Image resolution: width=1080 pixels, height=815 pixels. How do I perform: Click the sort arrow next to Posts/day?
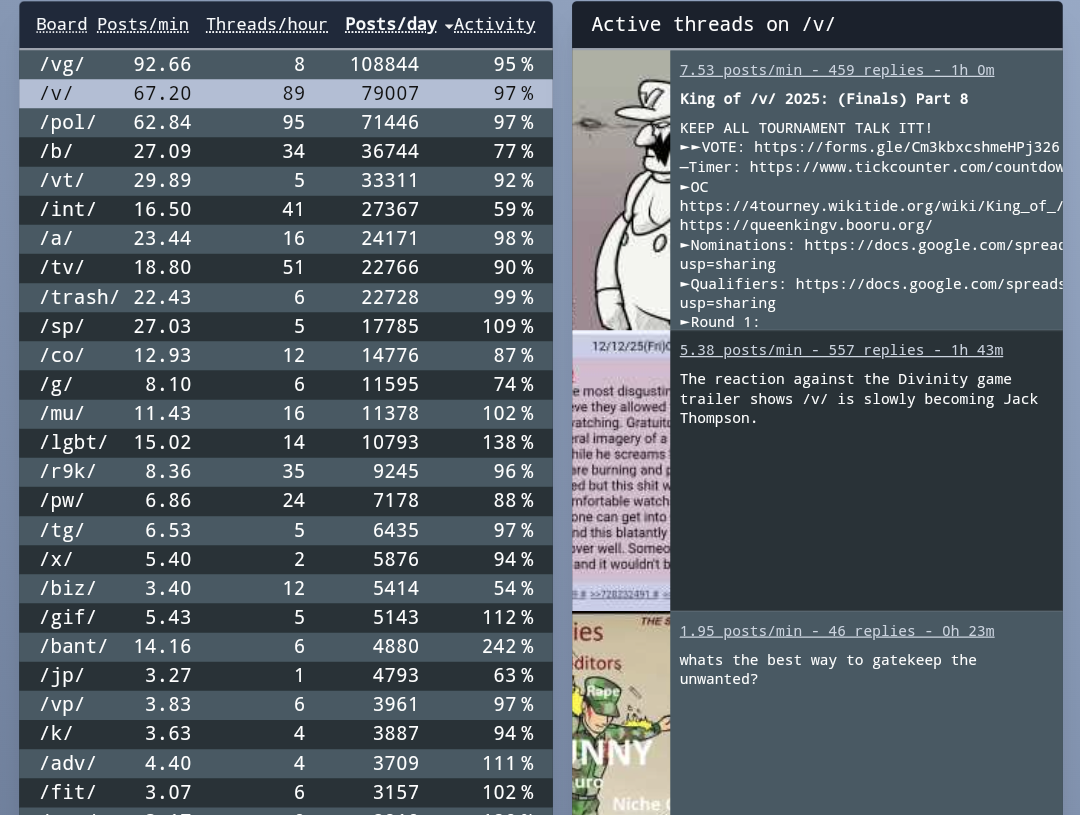(448, 26)
